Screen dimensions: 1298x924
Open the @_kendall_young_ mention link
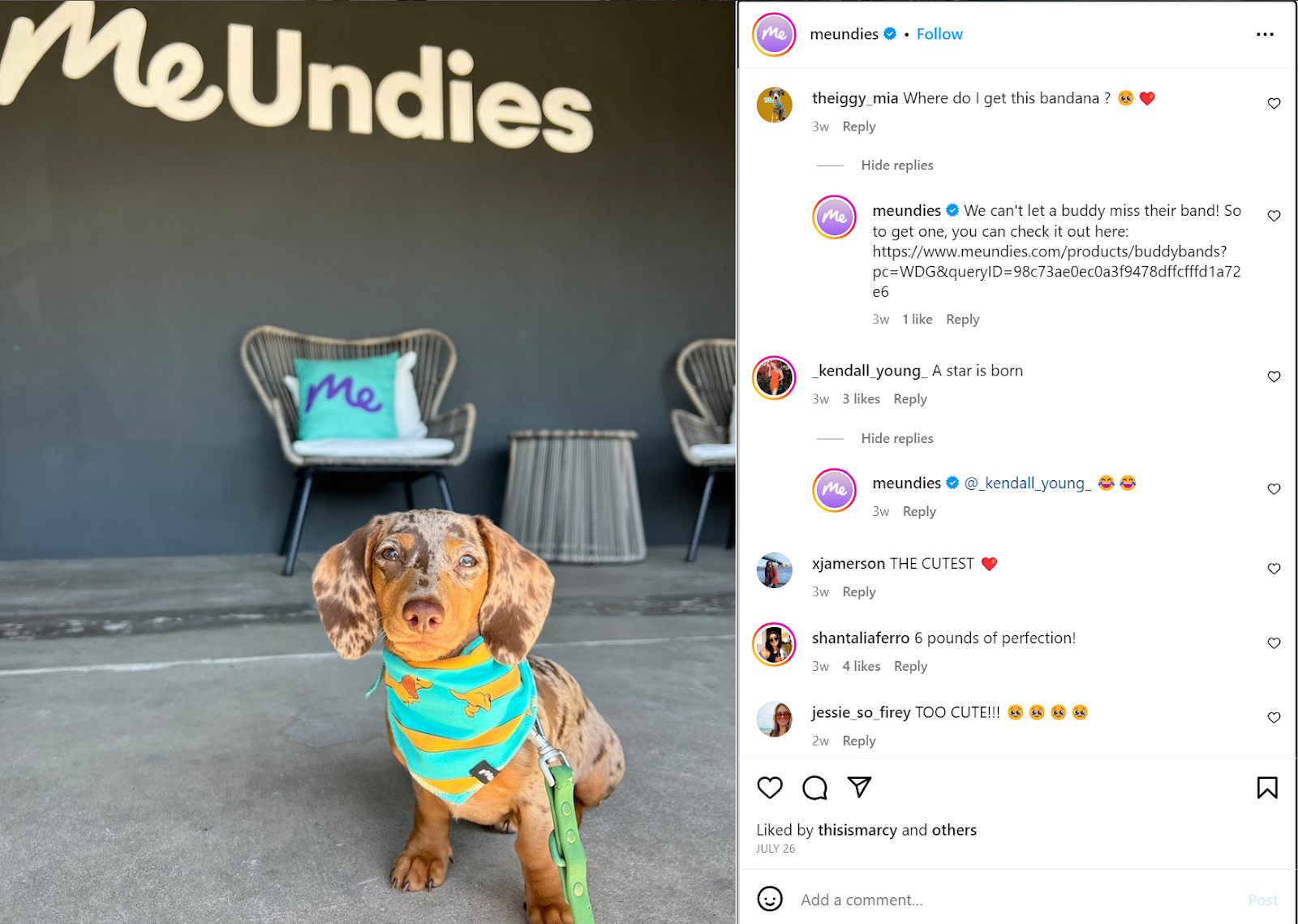[x=1028, y=483]
